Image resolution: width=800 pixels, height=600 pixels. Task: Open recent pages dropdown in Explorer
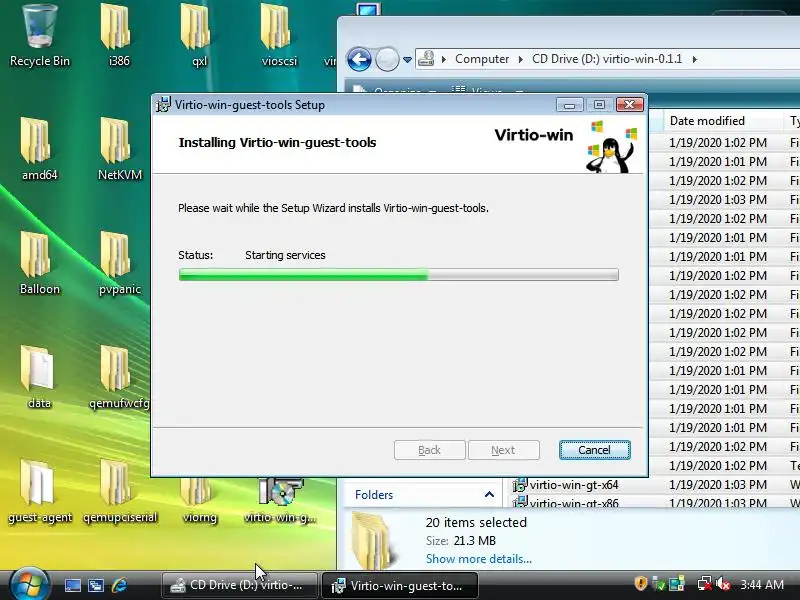407,60
